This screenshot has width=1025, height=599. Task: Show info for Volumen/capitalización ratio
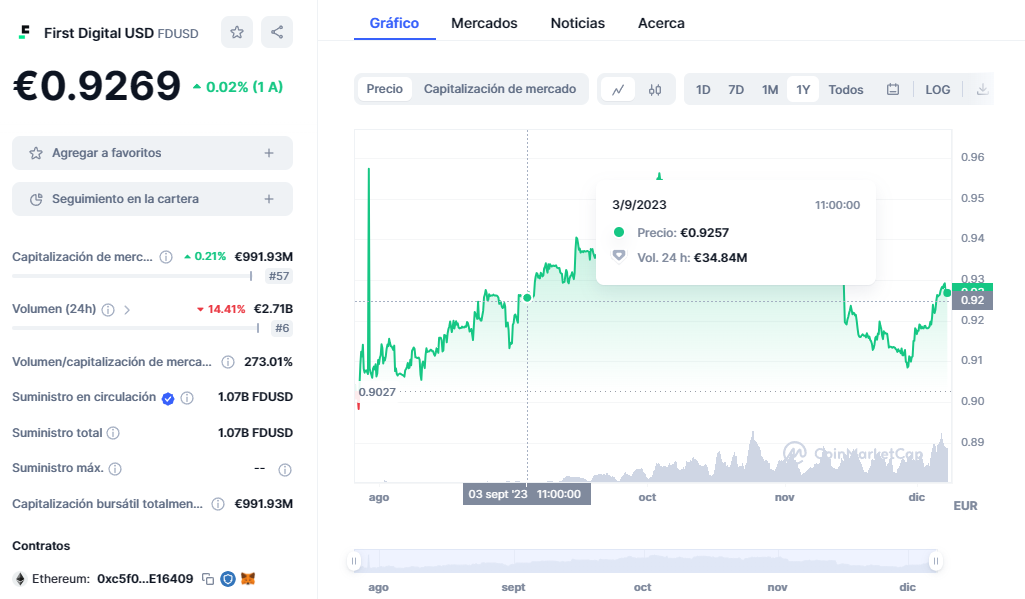228,362
